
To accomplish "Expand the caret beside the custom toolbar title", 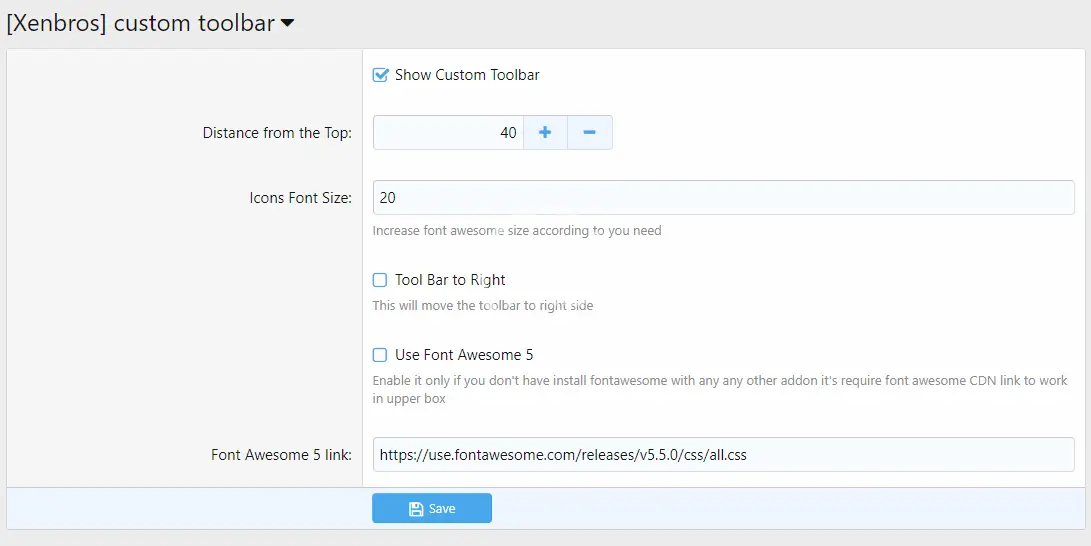I will (x=288, y=24).
